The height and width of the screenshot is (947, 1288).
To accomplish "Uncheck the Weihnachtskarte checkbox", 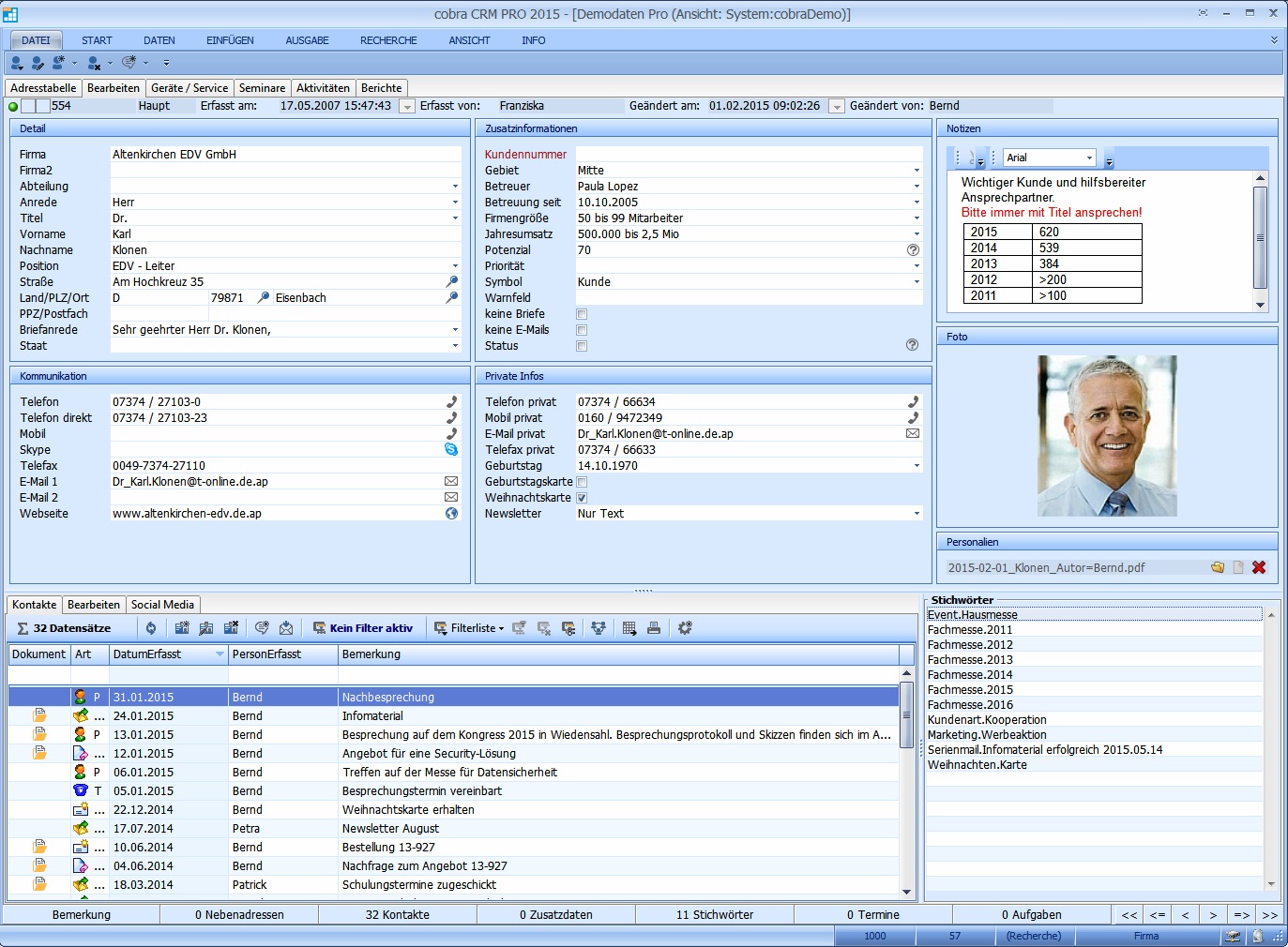I will click(582, 498).
